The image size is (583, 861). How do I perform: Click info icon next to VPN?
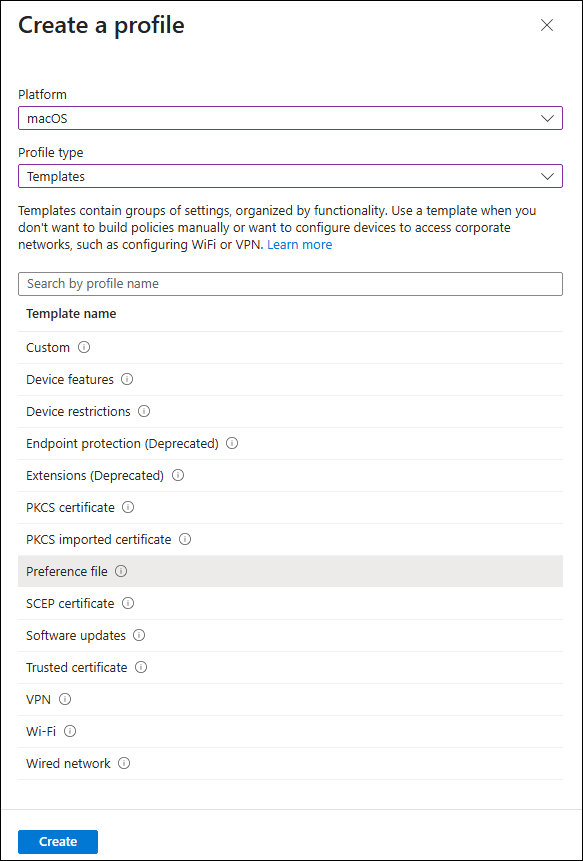pyautogui.click(x=65, y=699)
